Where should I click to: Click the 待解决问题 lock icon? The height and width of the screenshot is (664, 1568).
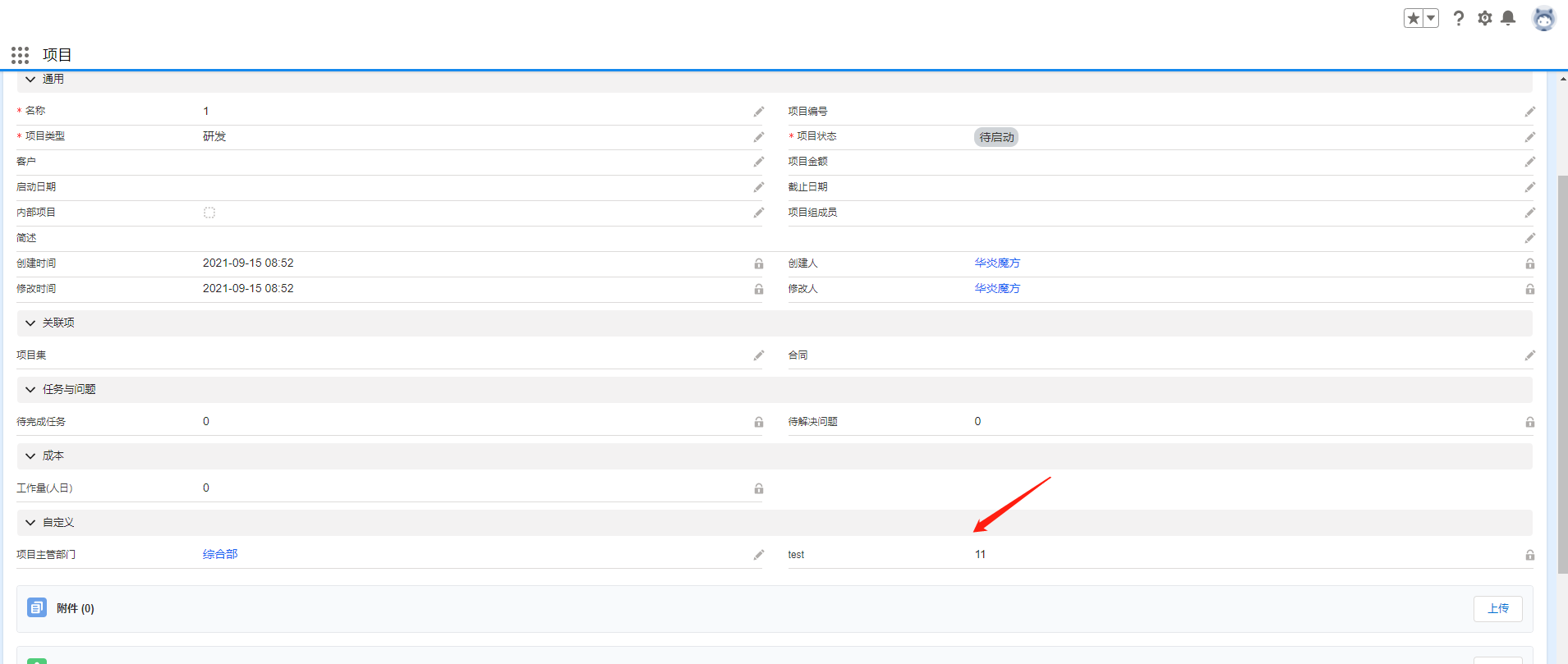point(1530,422)
